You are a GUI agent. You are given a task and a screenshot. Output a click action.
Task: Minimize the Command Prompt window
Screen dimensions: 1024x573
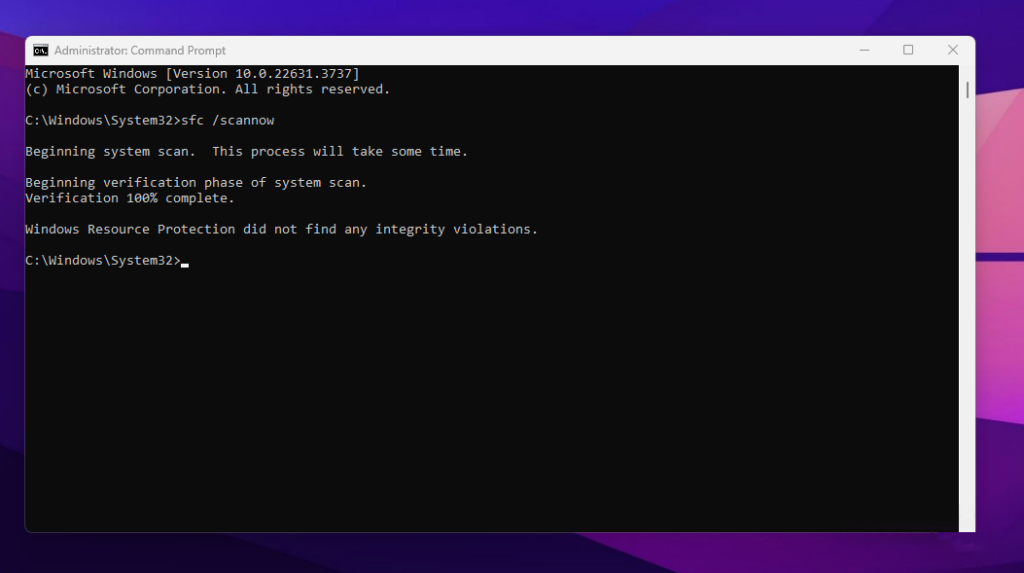click(x=863, y=50)
